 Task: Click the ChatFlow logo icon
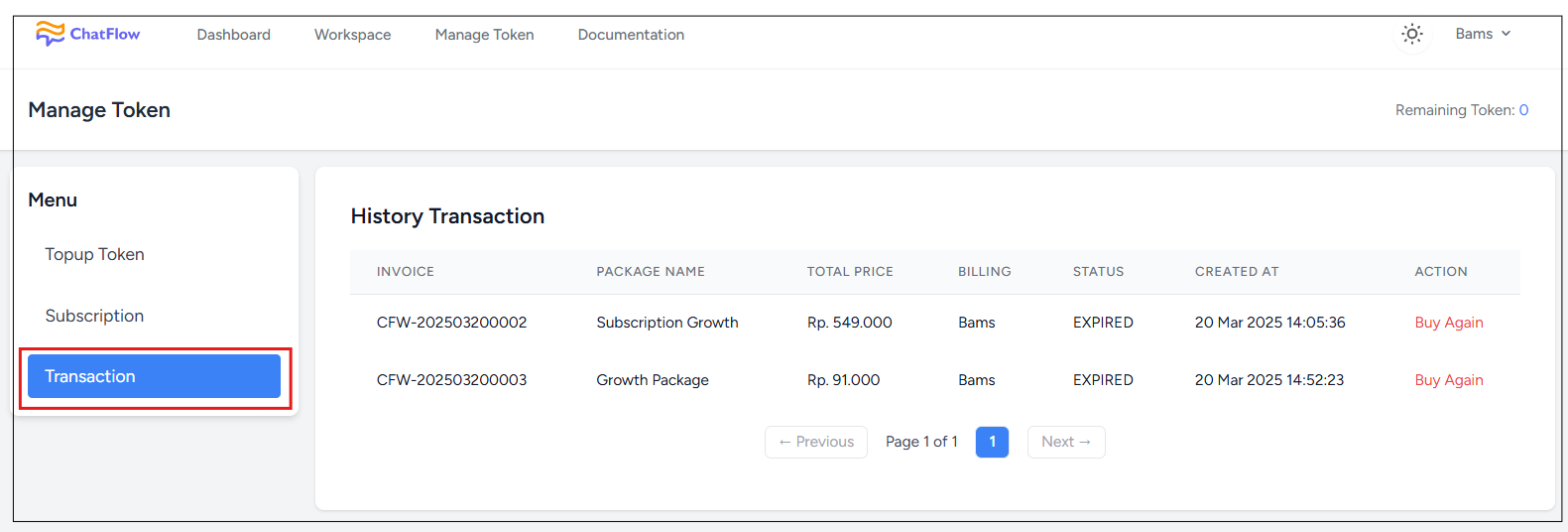pyautogui.click(x=50, y=34)
